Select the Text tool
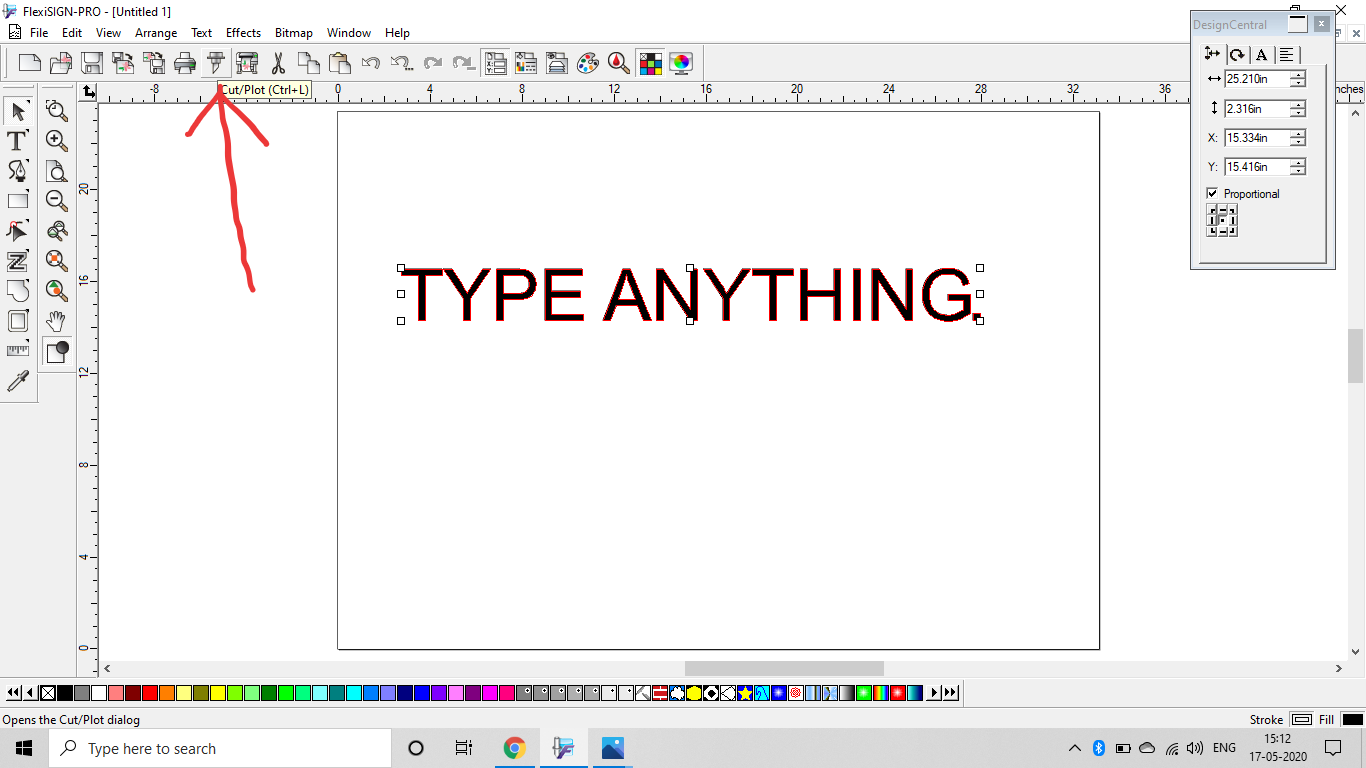Image resolution: width=1366 pixels, height=768 pixels. (18, 141)
